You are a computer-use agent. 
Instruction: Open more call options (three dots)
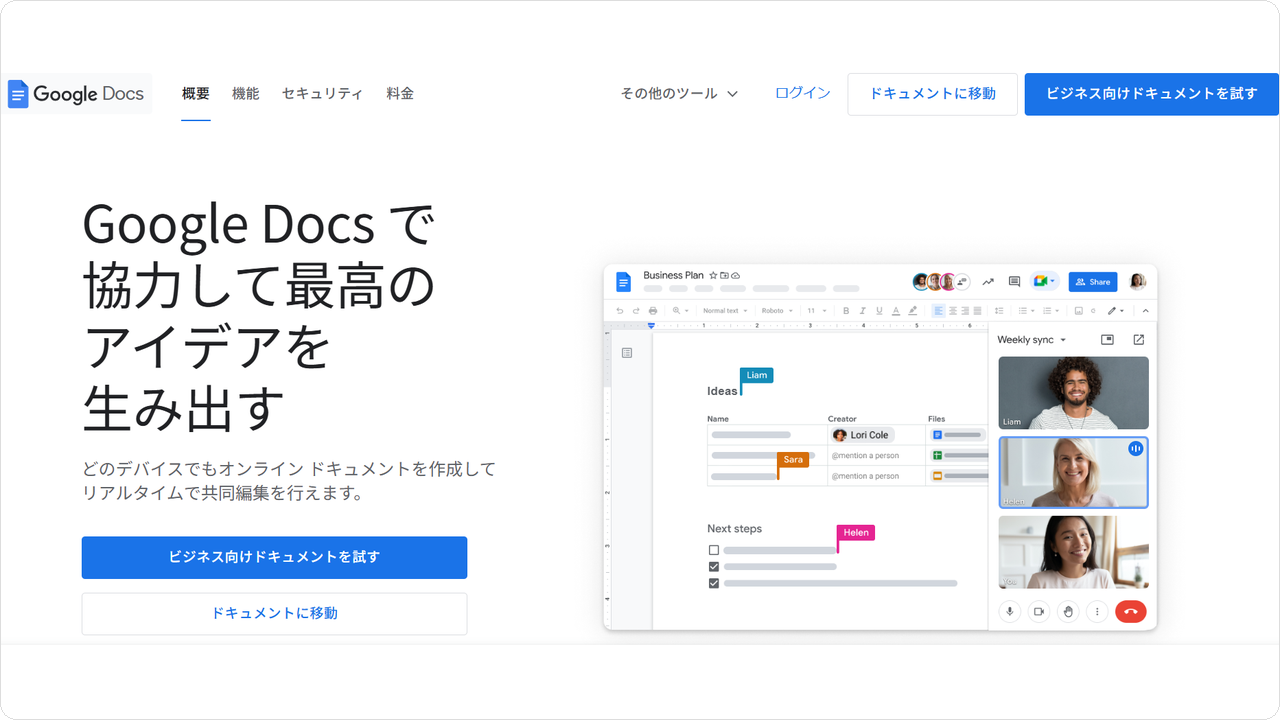point(1097,611)
